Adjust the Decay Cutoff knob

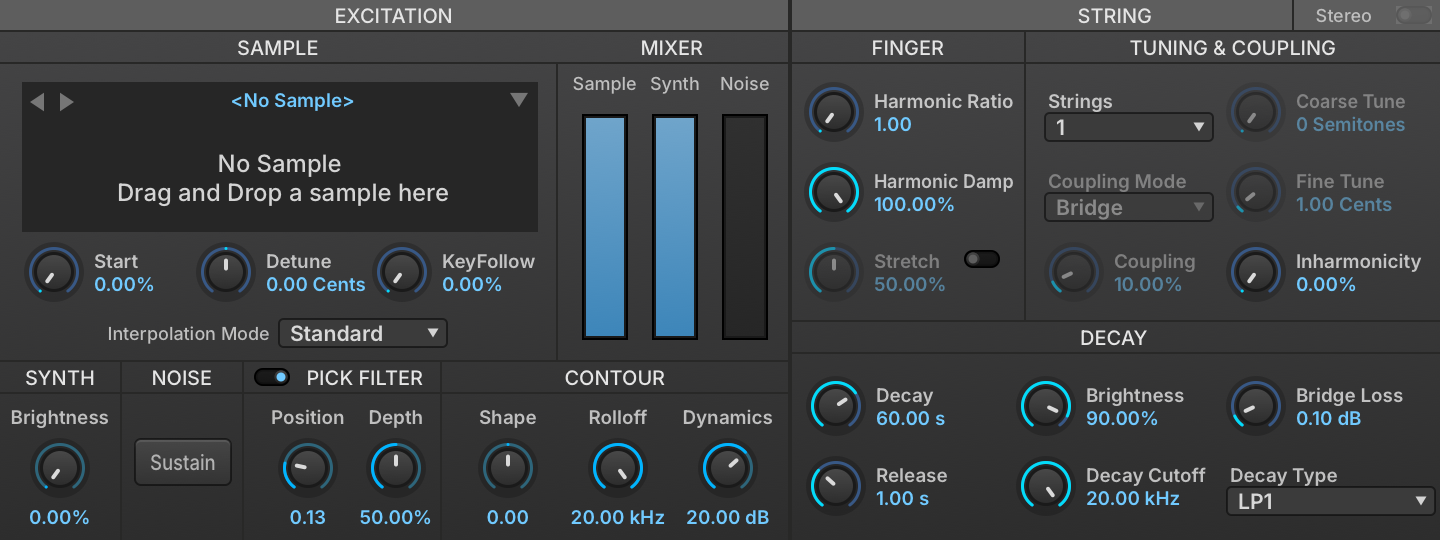[x=1045, y=486]
